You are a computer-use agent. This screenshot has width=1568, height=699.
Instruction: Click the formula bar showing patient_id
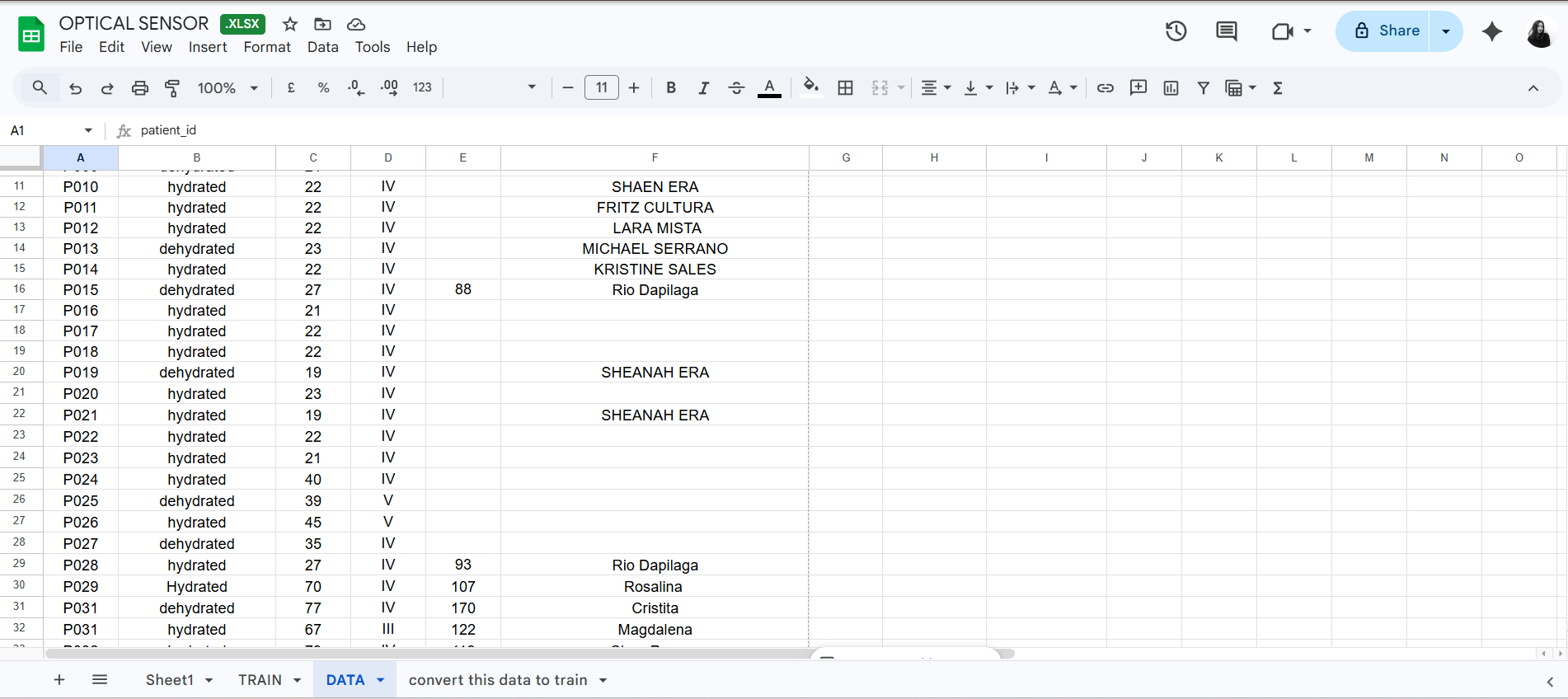coord(849,130)
